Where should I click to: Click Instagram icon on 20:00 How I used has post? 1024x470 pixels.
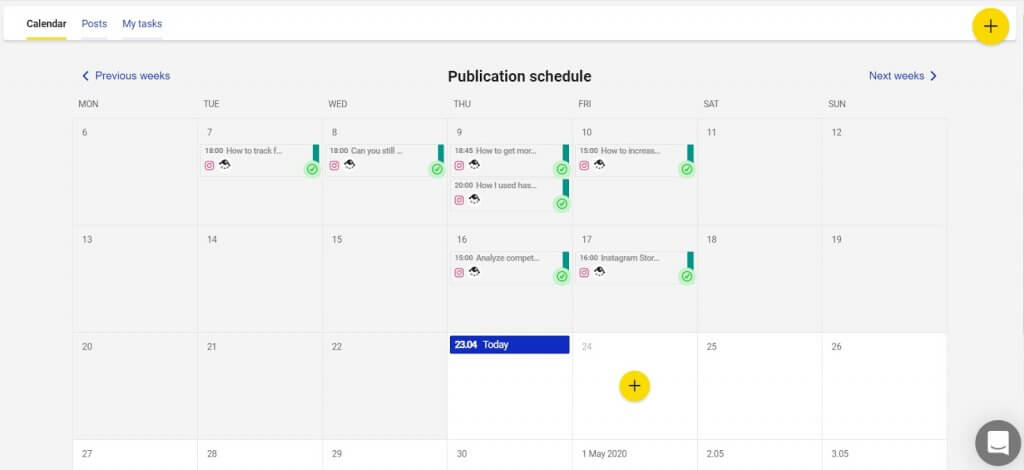[459, 200]
